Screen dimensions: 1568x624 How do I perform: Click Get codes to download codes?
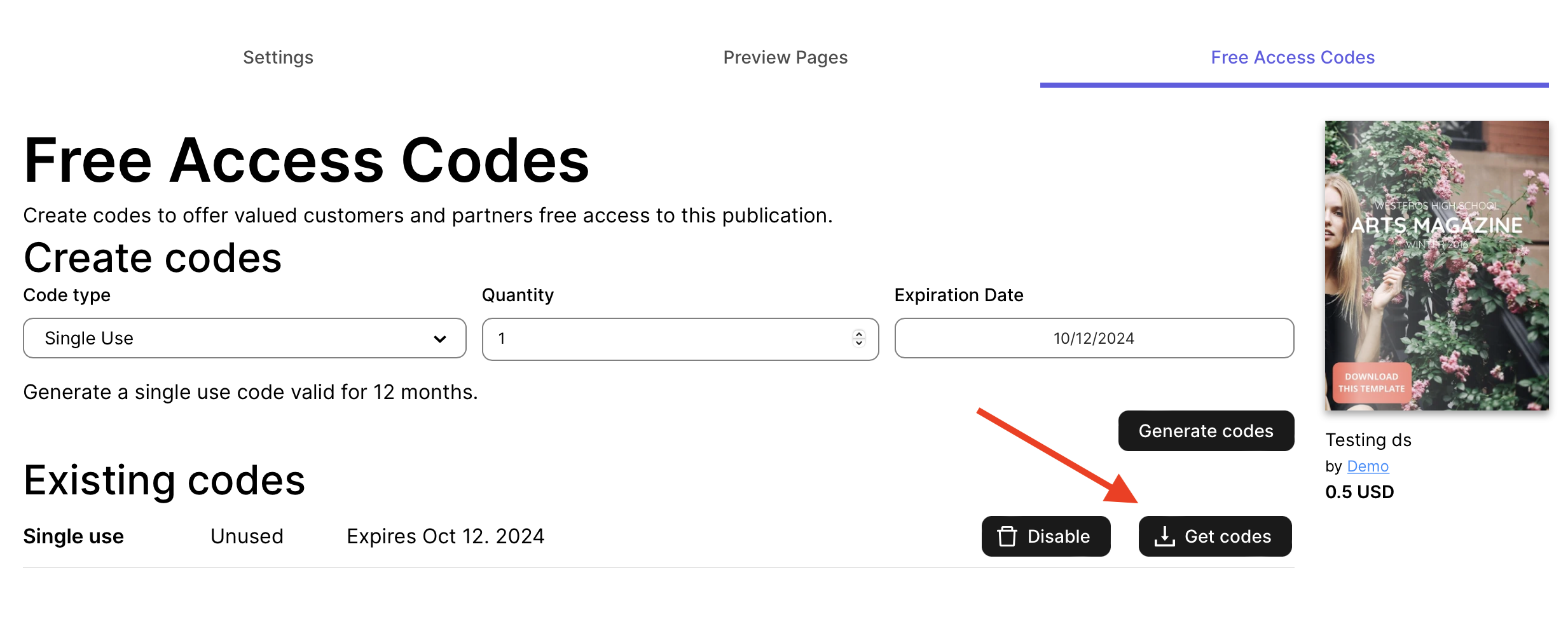(1215, 536)
